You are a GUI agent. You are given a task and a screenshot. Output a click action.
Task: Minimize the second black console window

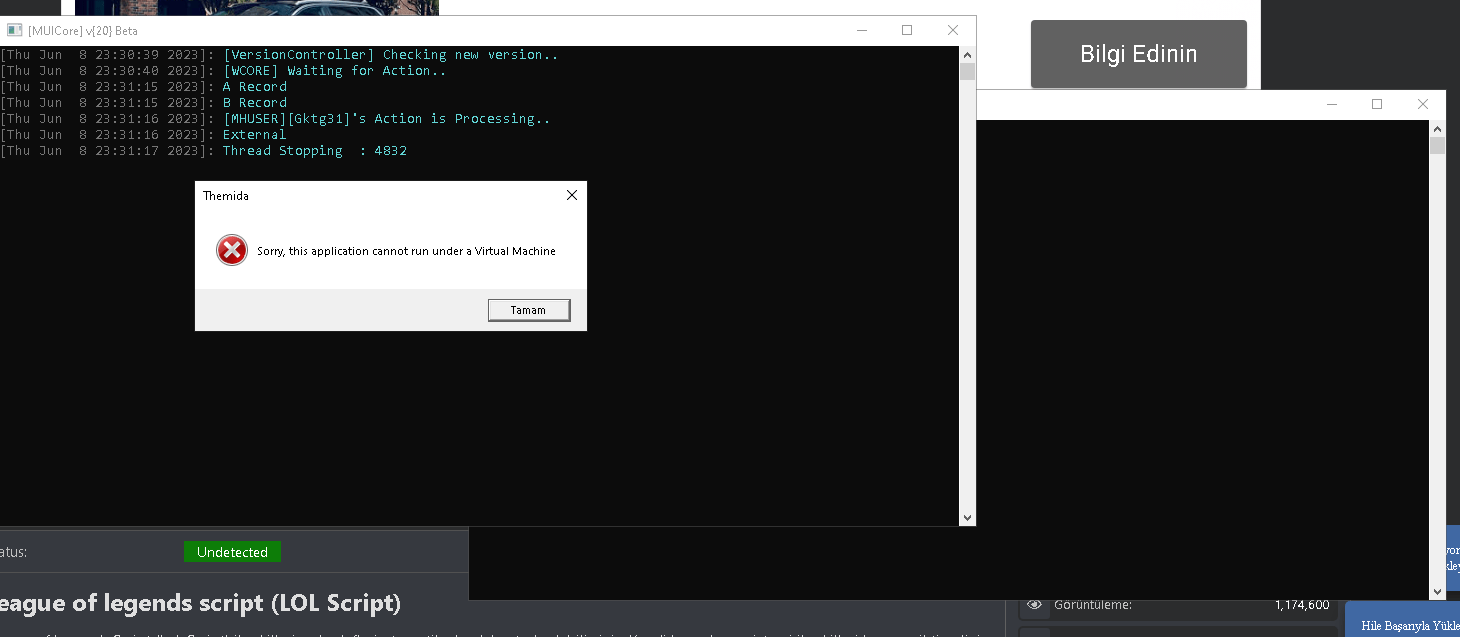coord(1332,104)
